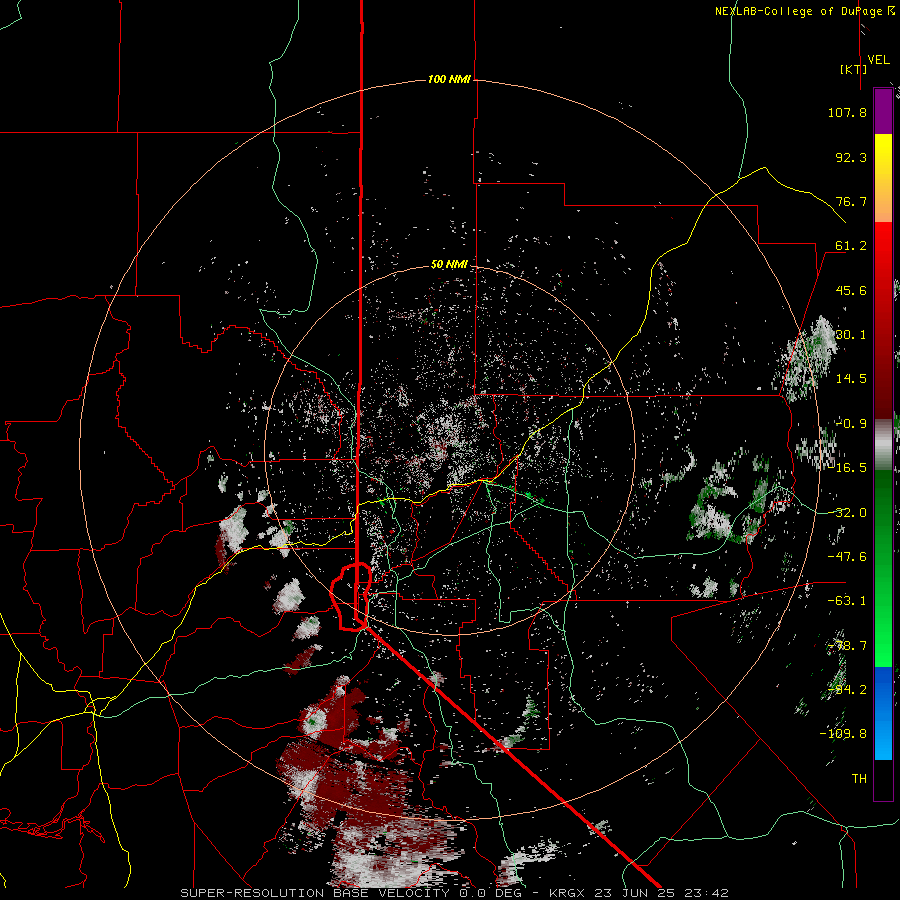Click the 76.7 legend value

pyautogui.click(x=851, y=201)
